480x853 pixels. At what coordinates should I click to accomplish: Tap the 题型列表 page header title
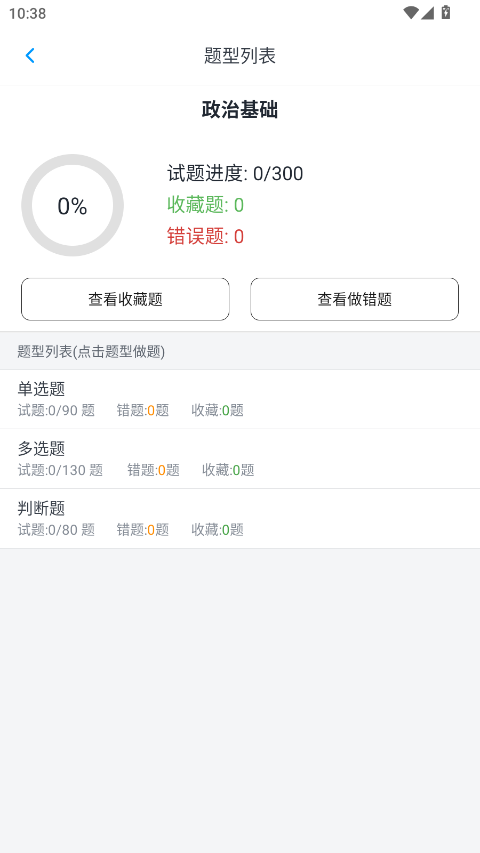tap(240, 55)
